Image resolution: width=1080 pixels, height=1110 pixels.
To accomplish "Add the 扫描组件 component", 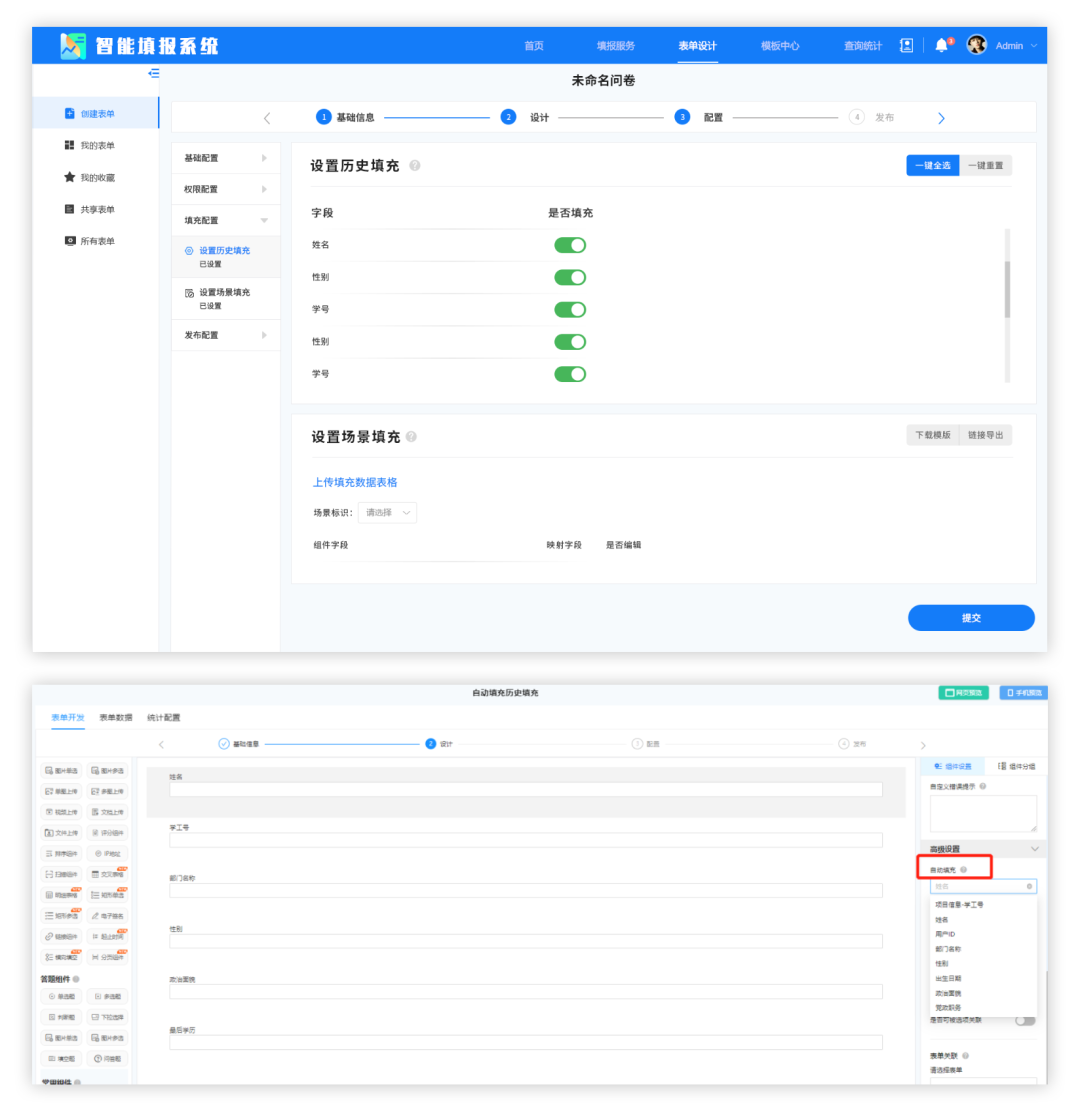I will (62, 874).
